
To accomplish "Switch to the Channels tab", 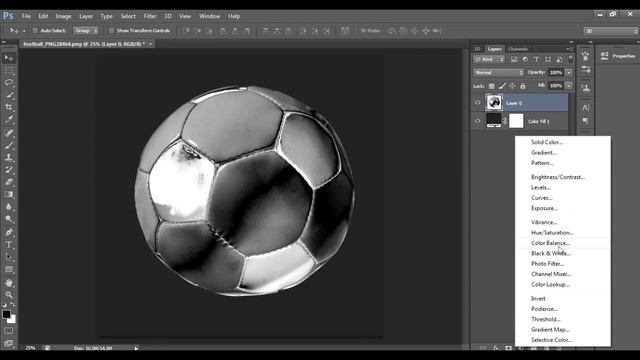I will click(518, 49).
